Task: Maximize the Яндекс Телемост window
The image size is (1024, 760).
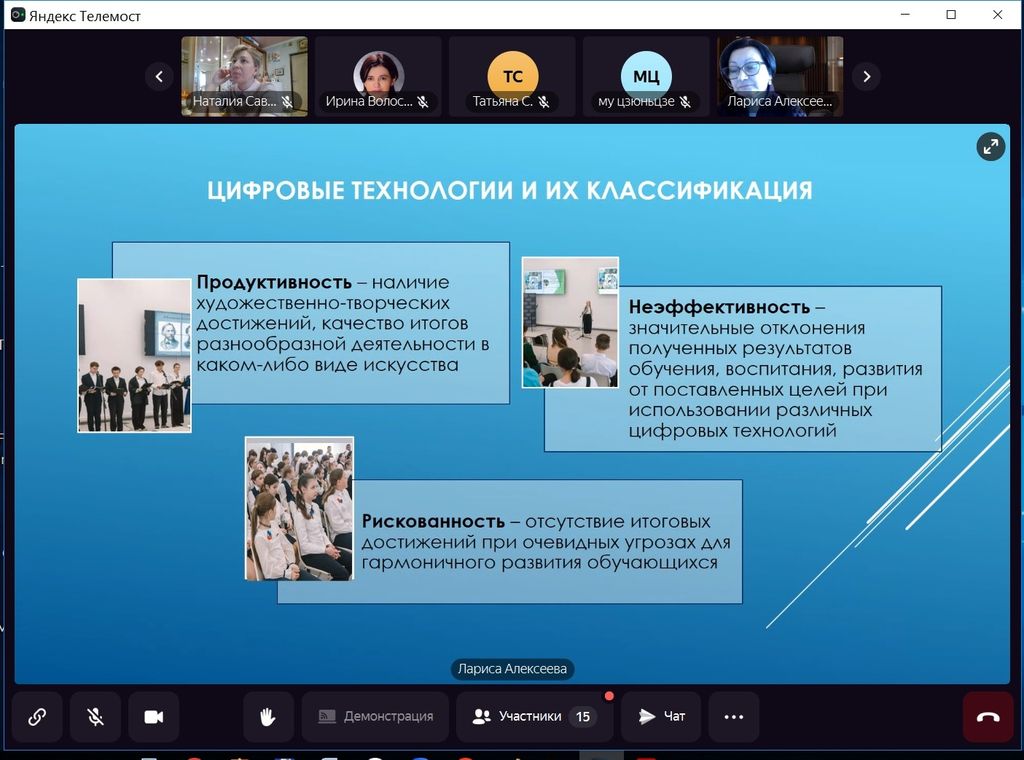Action: (x=951, y=15)
